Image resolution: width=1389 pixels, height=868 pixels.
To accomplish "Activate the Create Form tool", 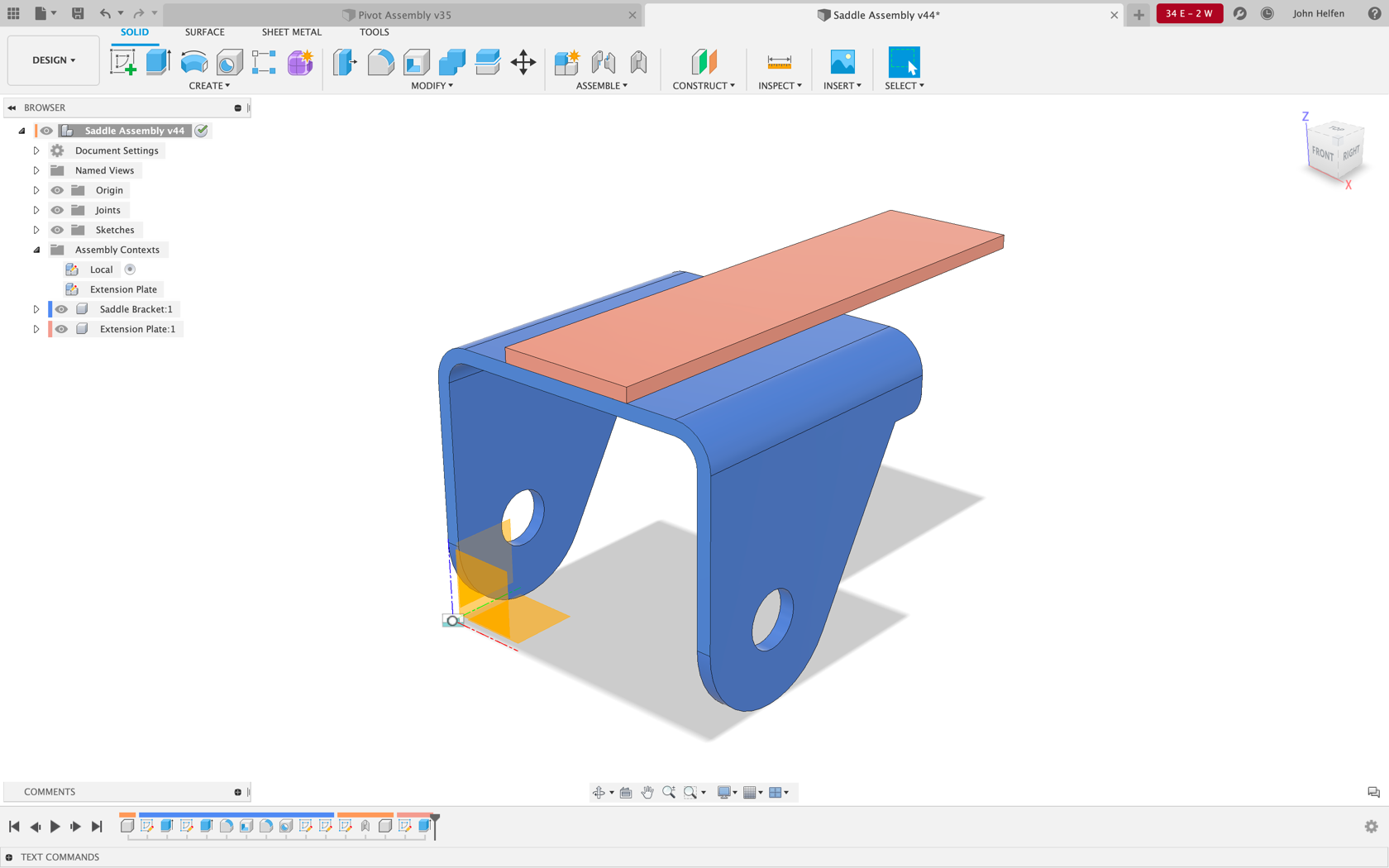I will coord(300,61).
